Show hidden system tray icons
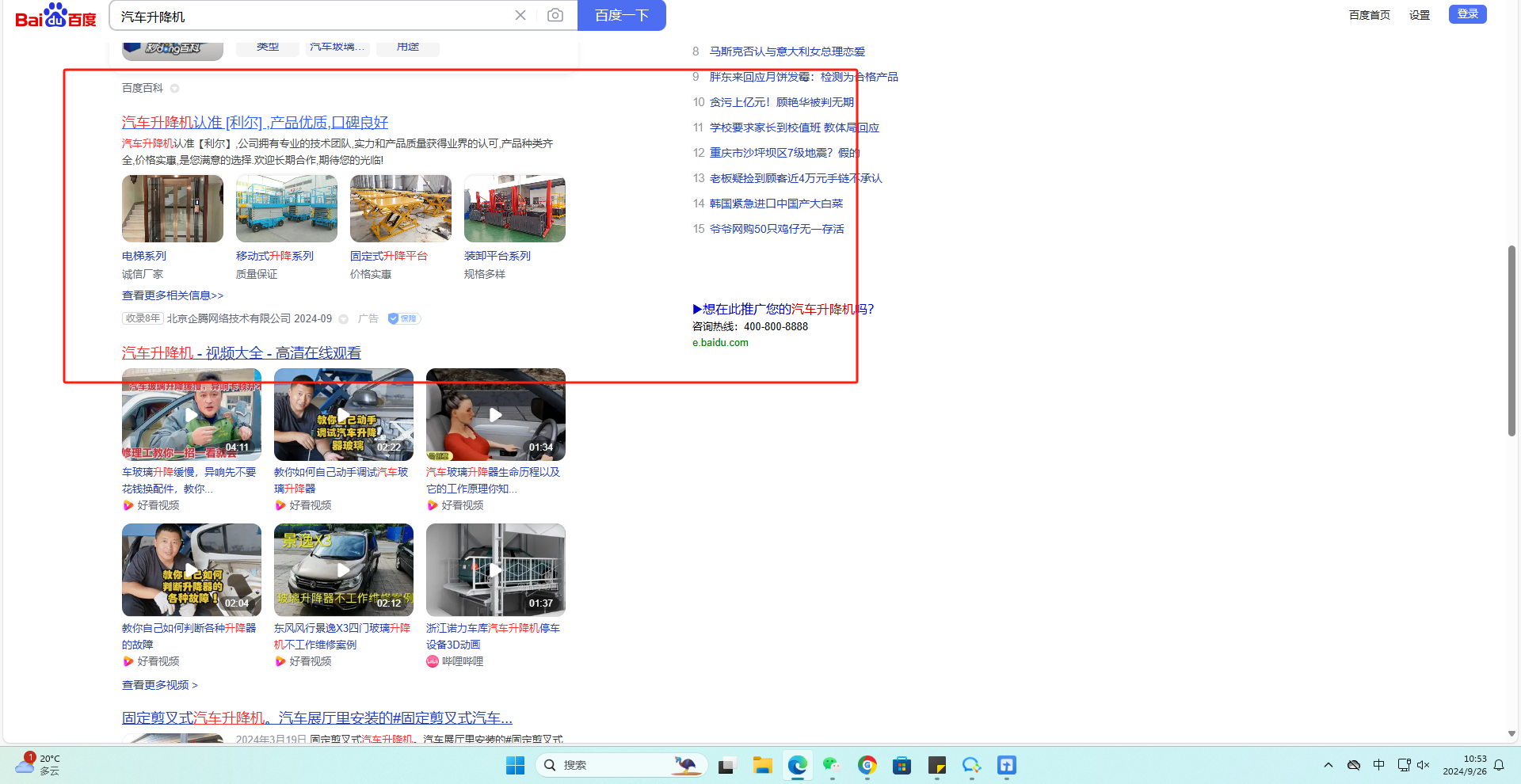 1328,765
